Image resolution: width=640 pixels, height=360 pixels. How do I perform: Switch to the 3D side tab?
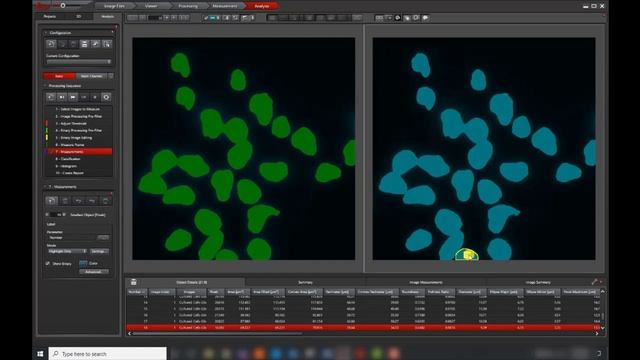(x=79, y=17)
